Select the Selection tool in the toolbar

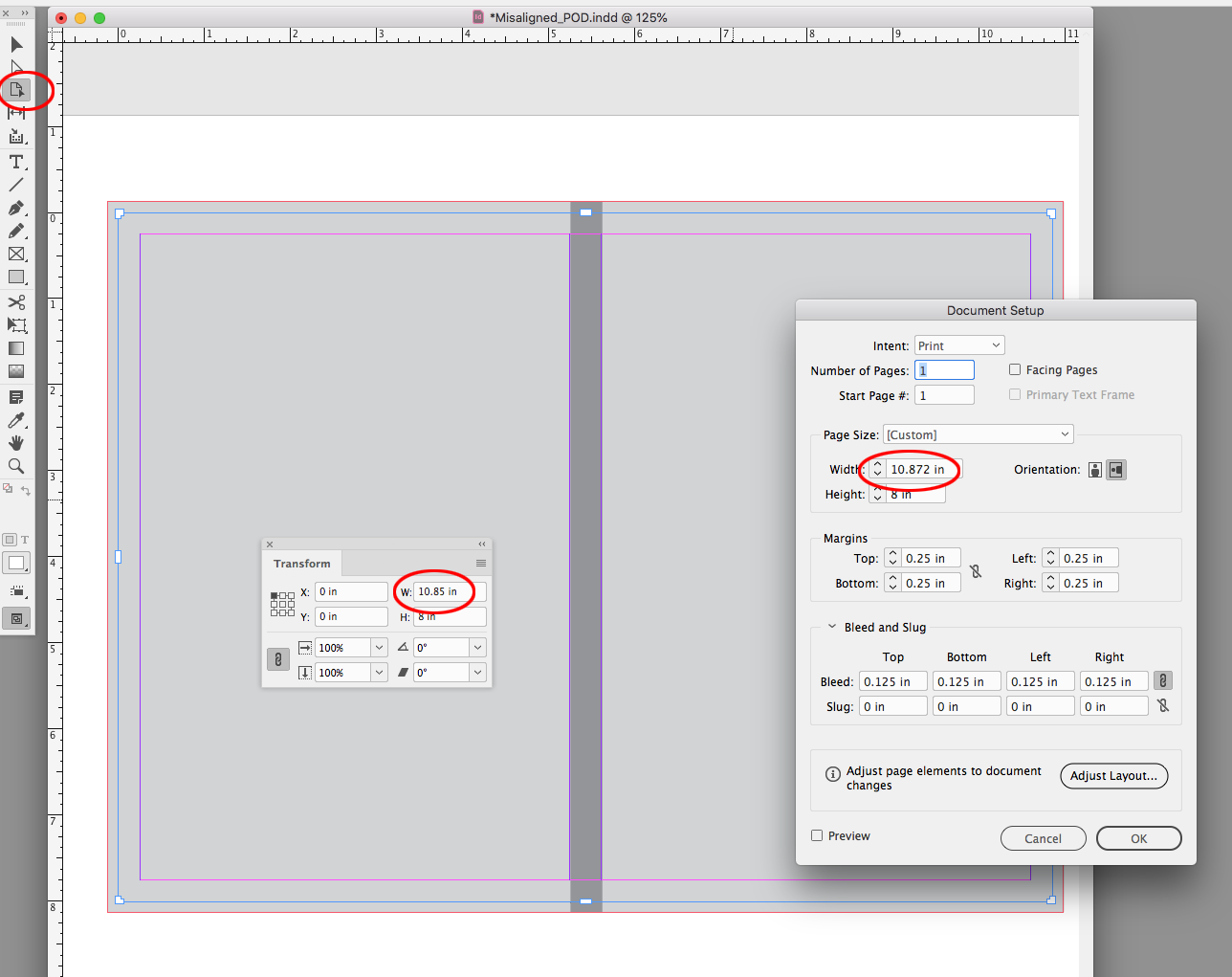tap(15, 44)
